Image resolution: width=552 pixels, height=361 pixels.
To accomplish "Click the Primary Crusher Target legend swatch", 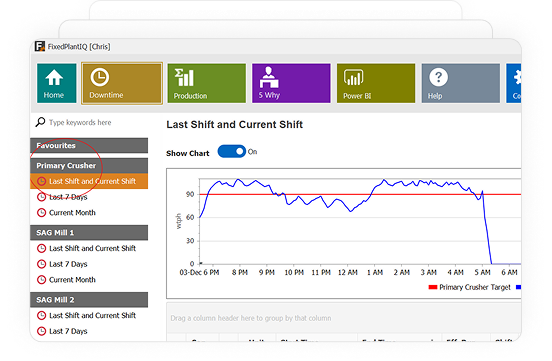I will pyautogui.click(x=433, y=287).
